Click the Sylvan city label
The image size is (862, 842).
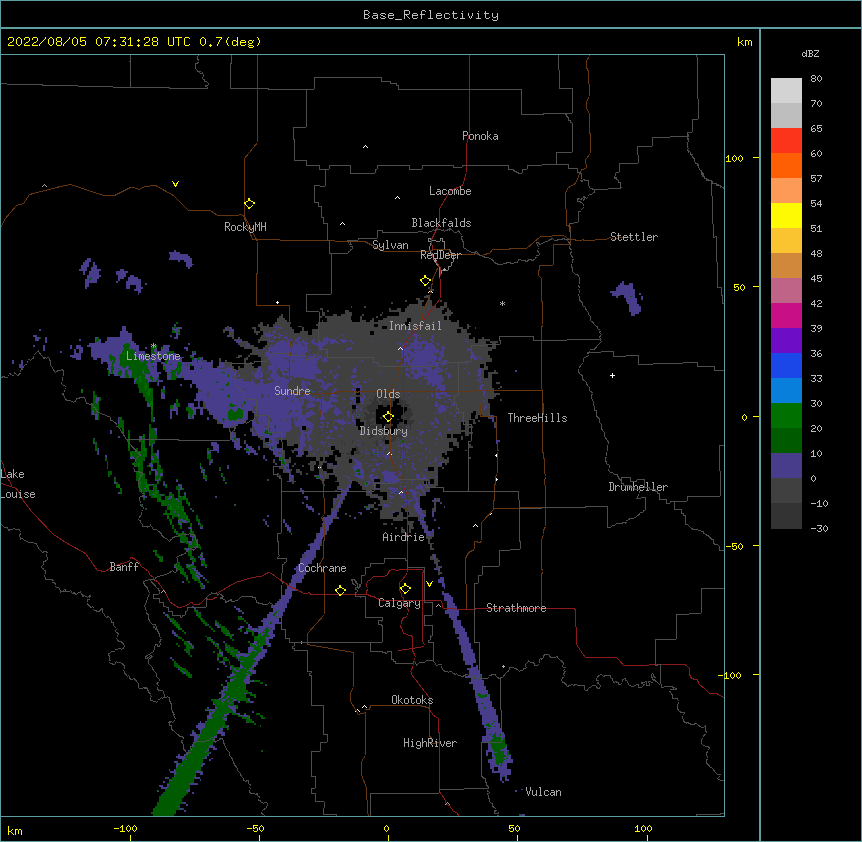[x=390, y=245]
